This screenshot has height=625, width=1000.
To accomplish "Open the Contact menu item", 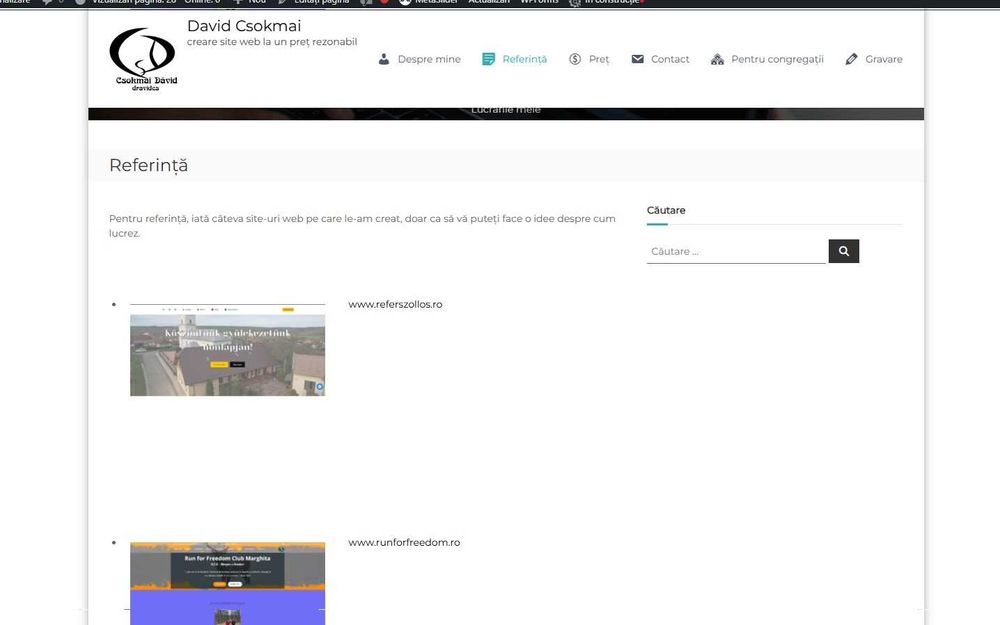I will click(x=670, y=59).
